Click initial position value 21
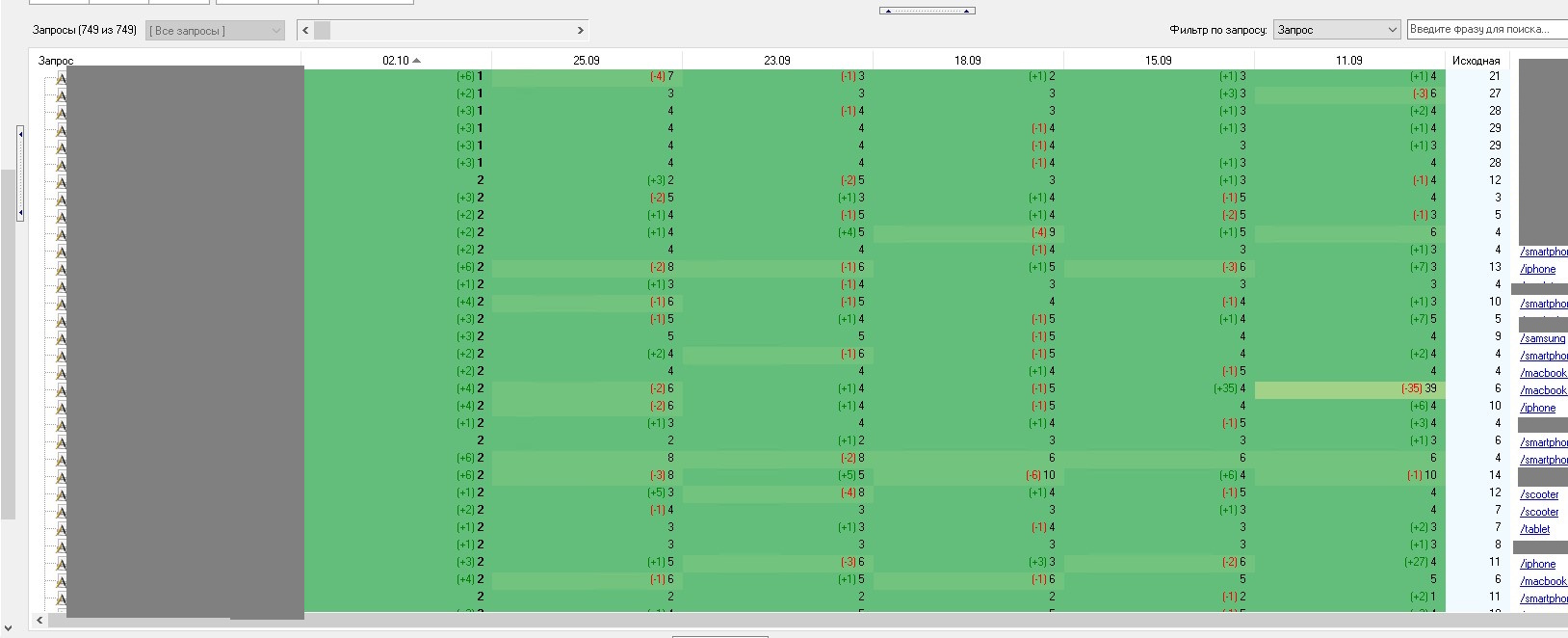1568x638 pixels. pyautogui.click(x=1495, y=76)
